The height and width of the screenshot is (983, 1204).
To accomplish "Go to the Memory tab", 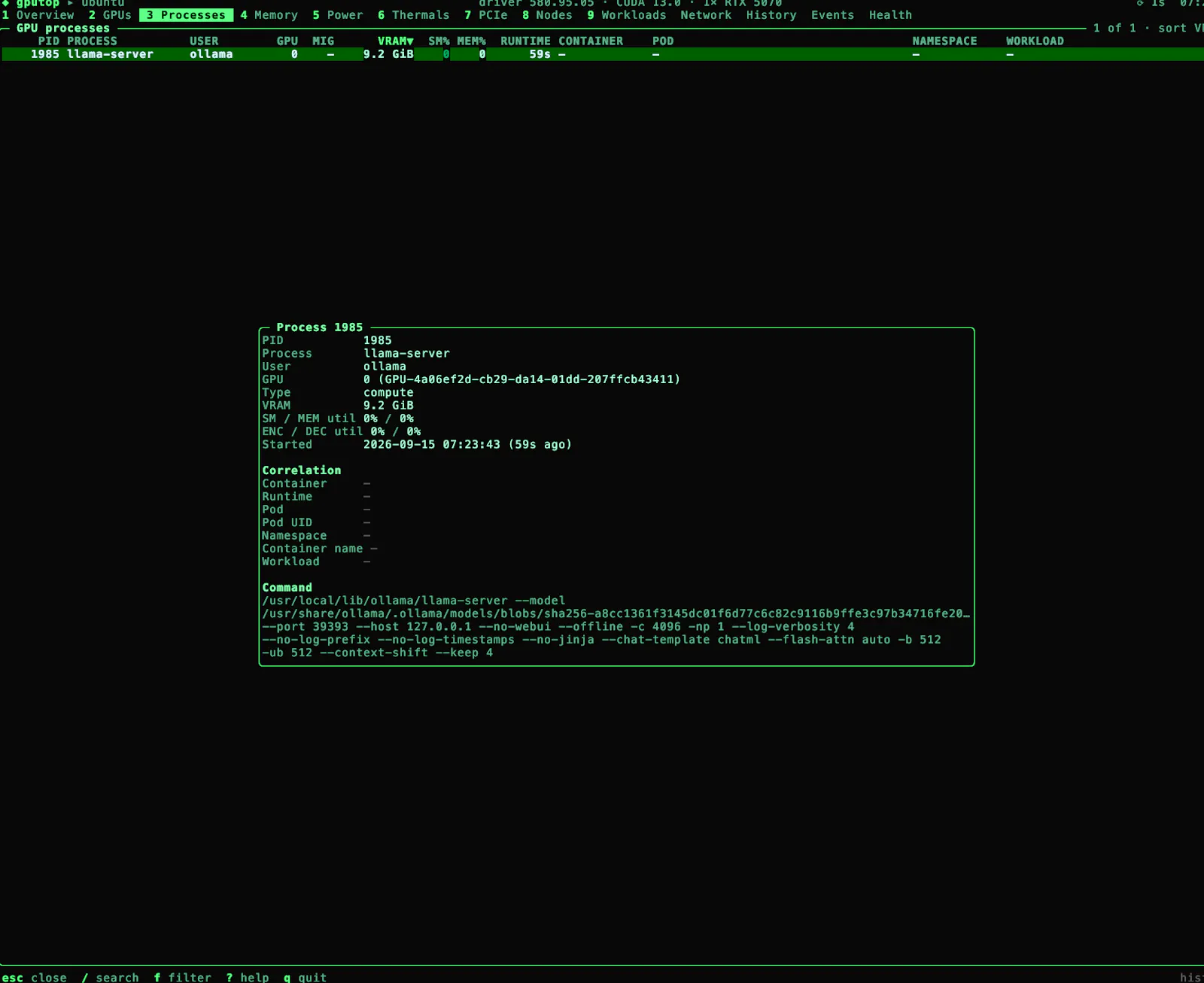I will pos(269,15).
